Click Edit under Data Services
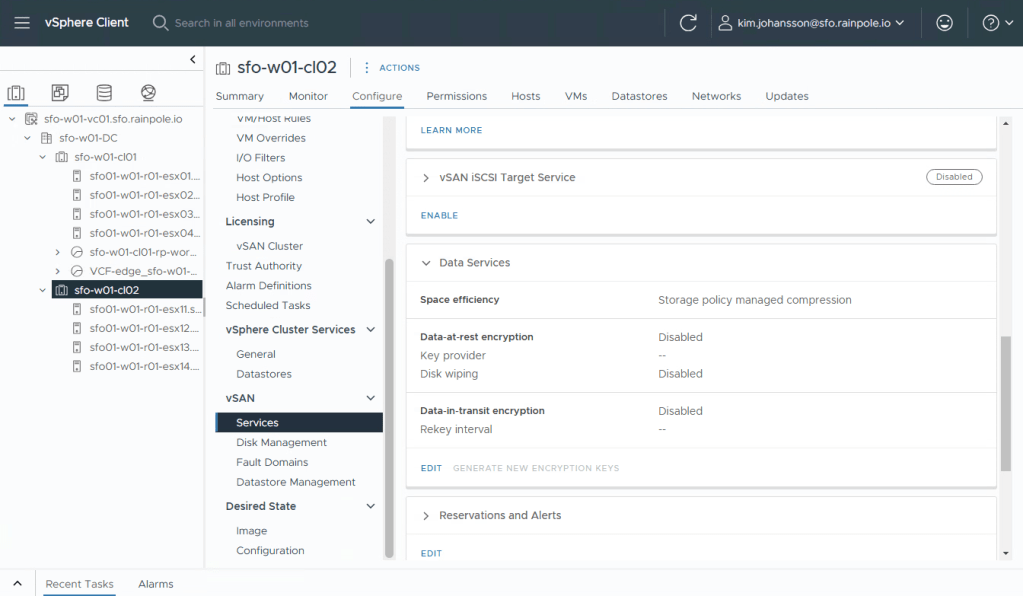The height and width of the screenshot is (596, 1023). tap(431, 468)
